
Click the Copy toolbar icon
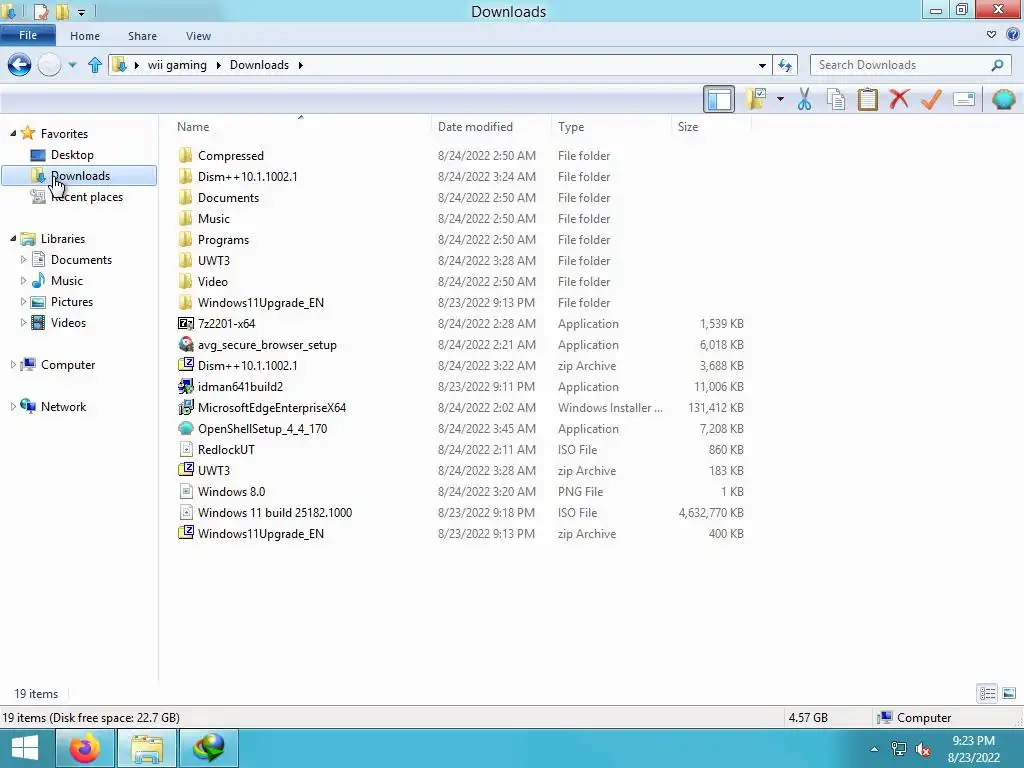(x=836, y=100)
